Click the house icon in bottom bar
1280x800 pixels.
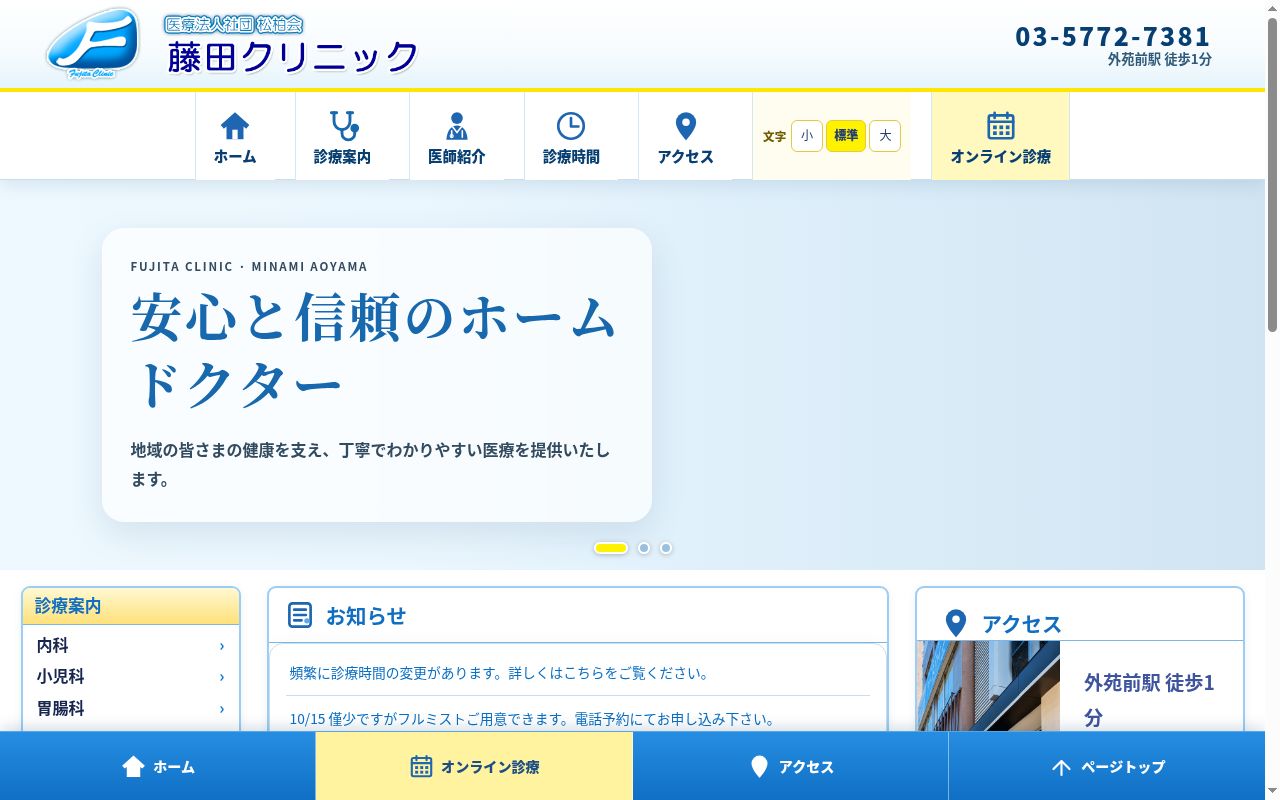[133, 767]
